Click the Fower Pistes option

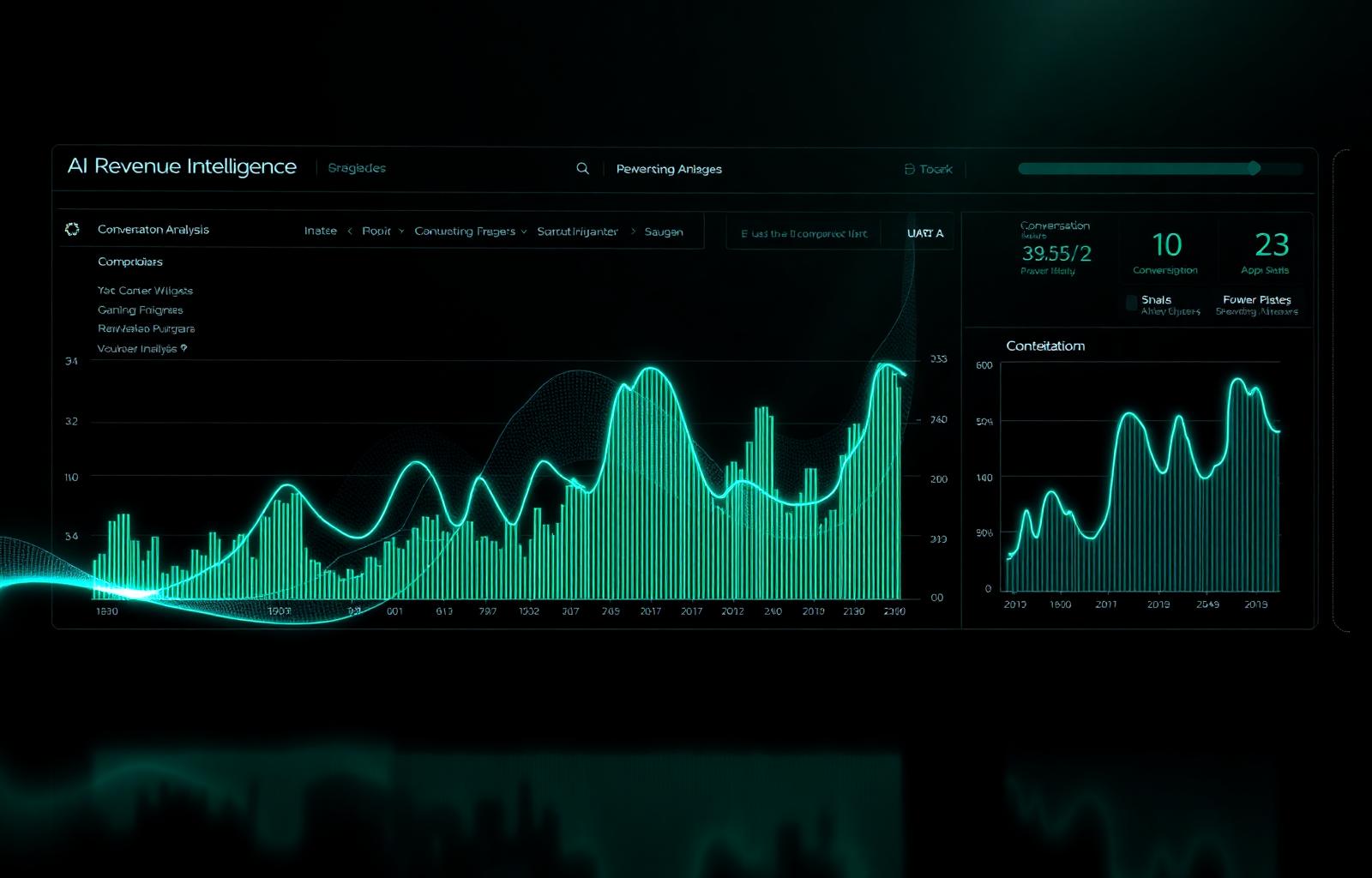coord(1257,299)
